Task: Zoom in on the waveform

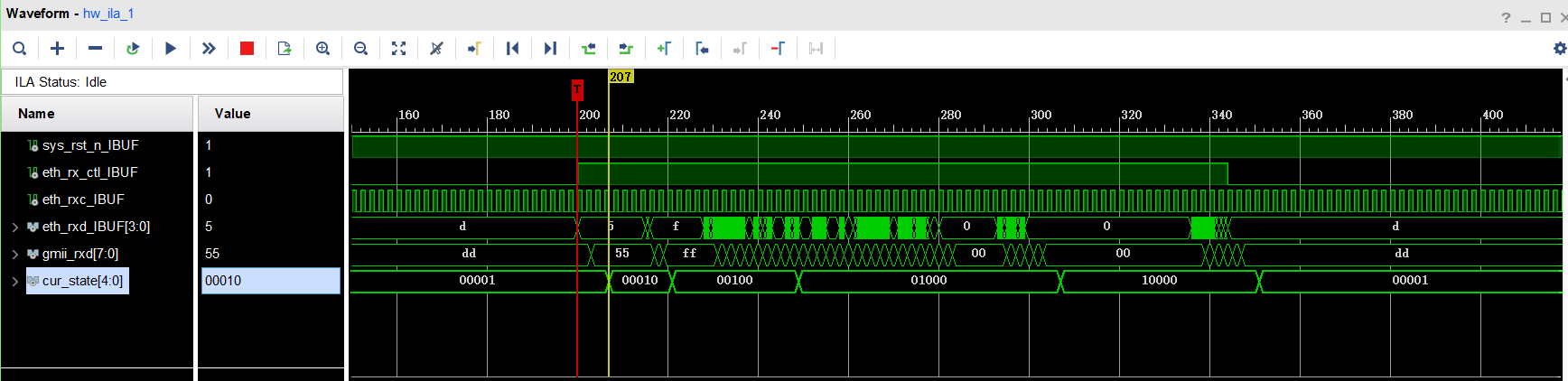Action: pos(322,49)
